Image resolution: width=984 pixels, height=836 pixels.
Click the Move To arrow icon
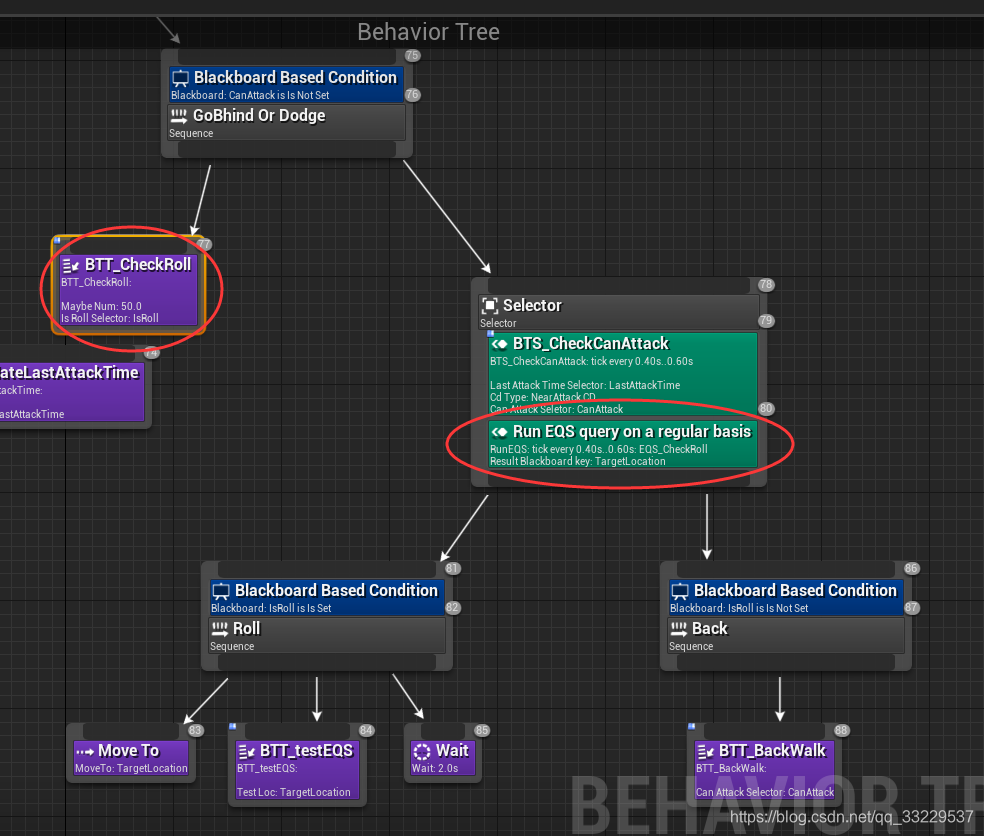[85, 751]
